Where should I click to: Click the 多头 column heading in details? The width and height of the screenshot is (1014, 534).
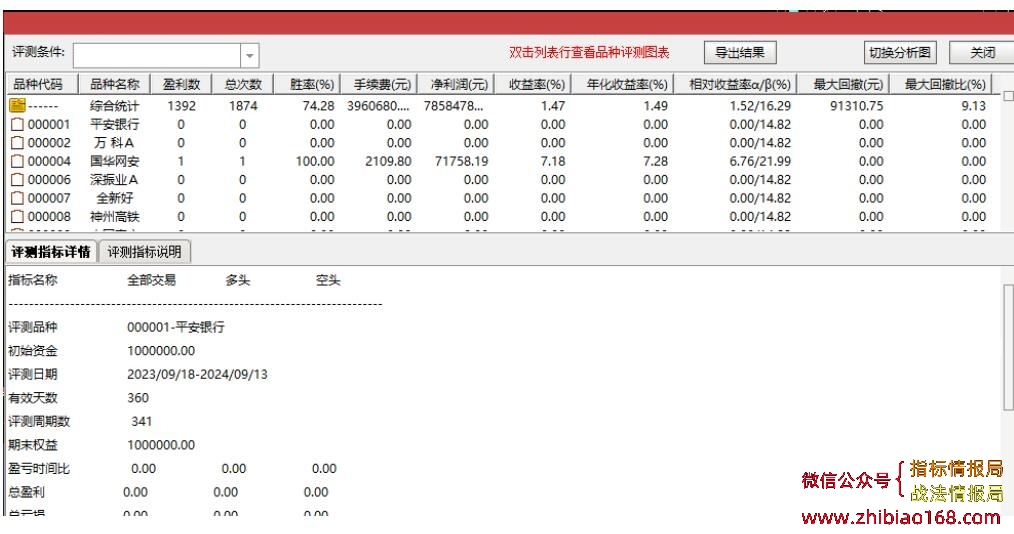237,281
